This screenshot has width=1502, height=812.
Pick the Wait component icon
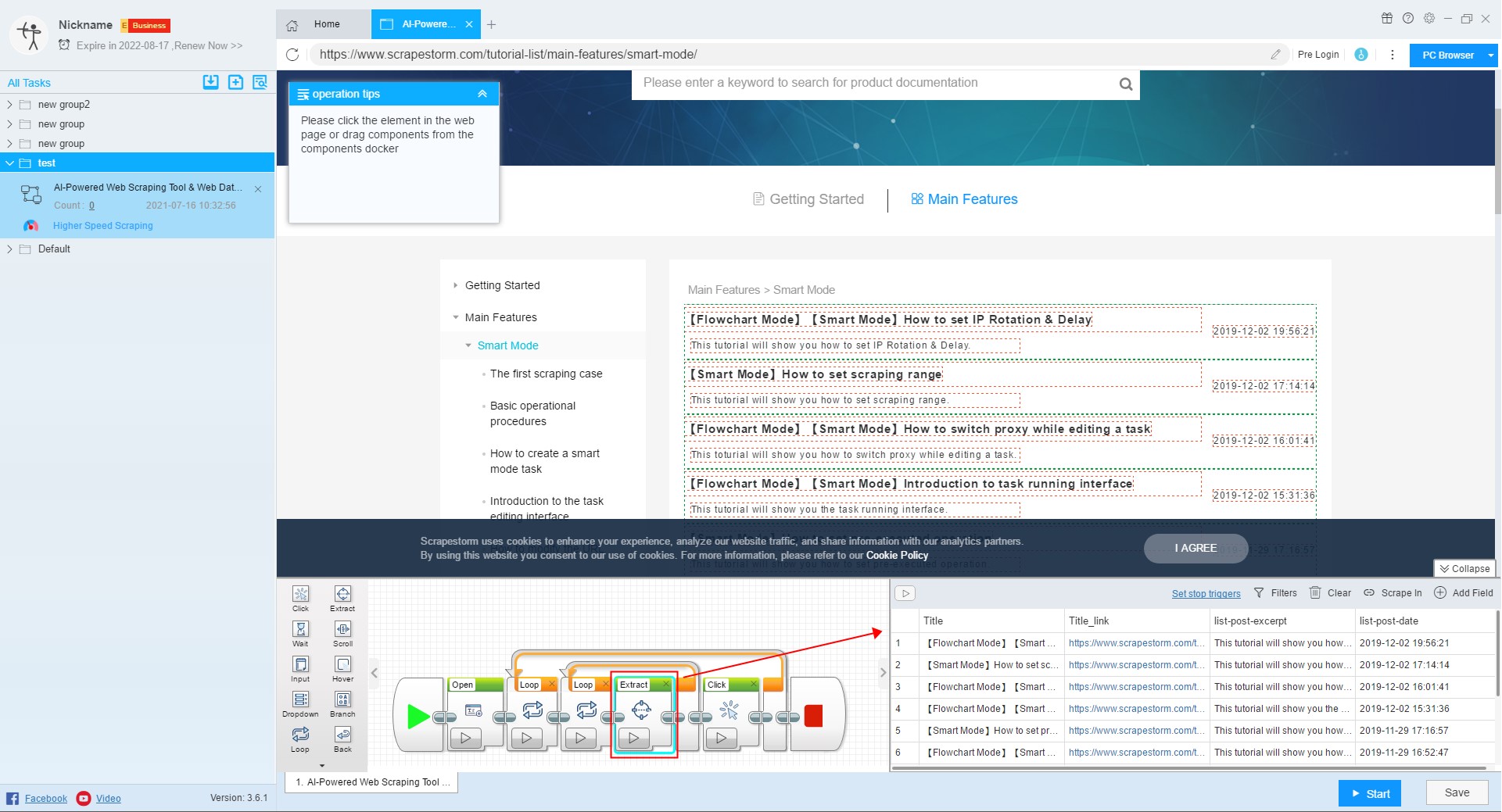pyautogui.click(x=300, y=629)
